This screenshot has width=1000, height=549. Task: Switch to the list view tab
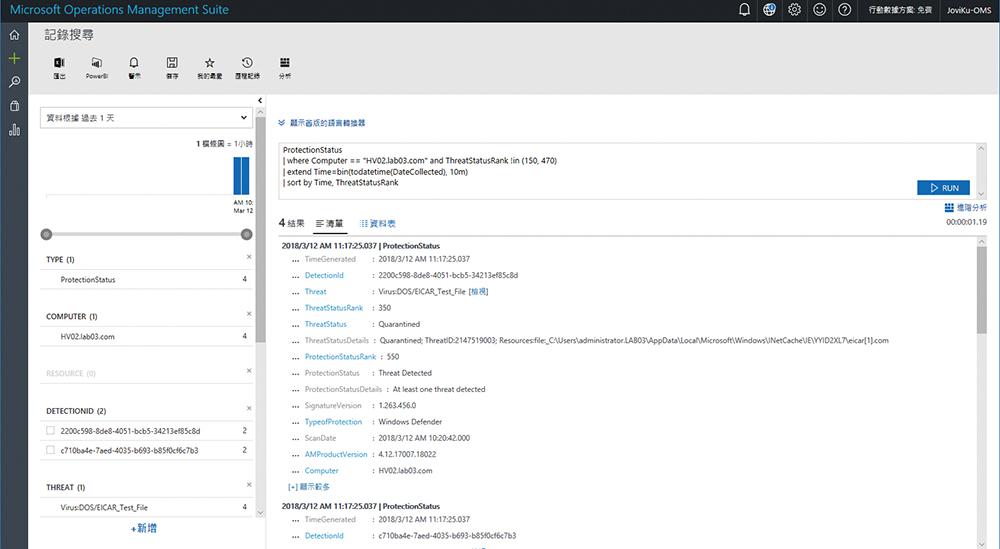tap(330, 224)
